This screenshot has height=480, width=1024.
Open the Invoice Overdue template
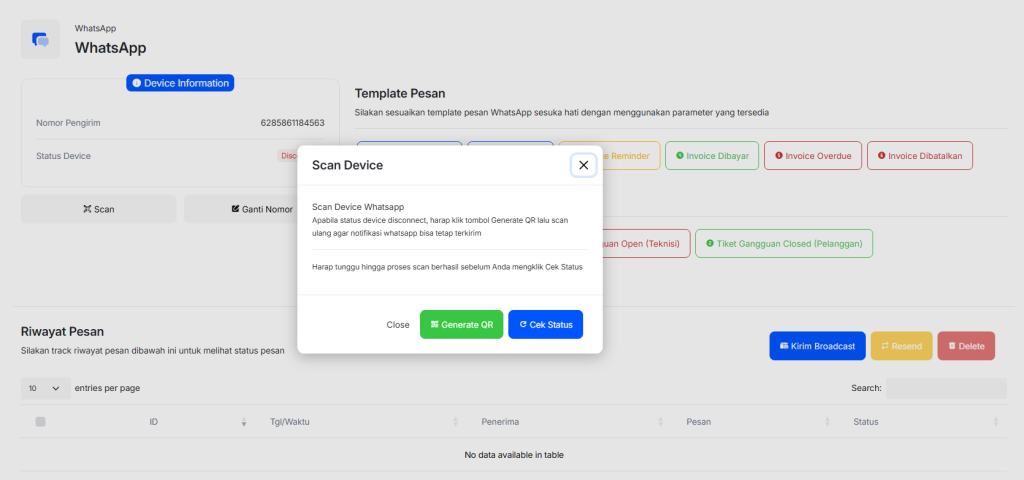point(812,155)
